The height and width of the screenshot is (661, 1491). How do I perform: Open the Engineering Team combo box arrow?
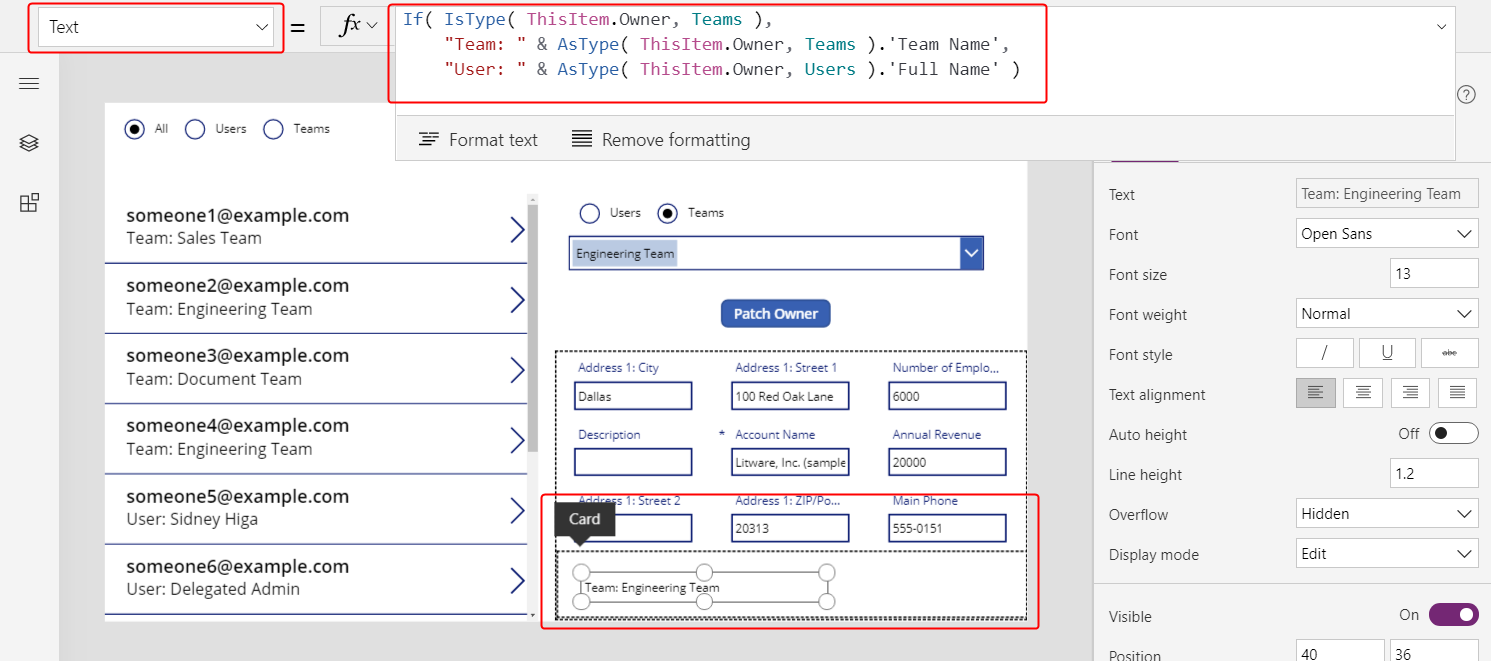click(971, 254)
